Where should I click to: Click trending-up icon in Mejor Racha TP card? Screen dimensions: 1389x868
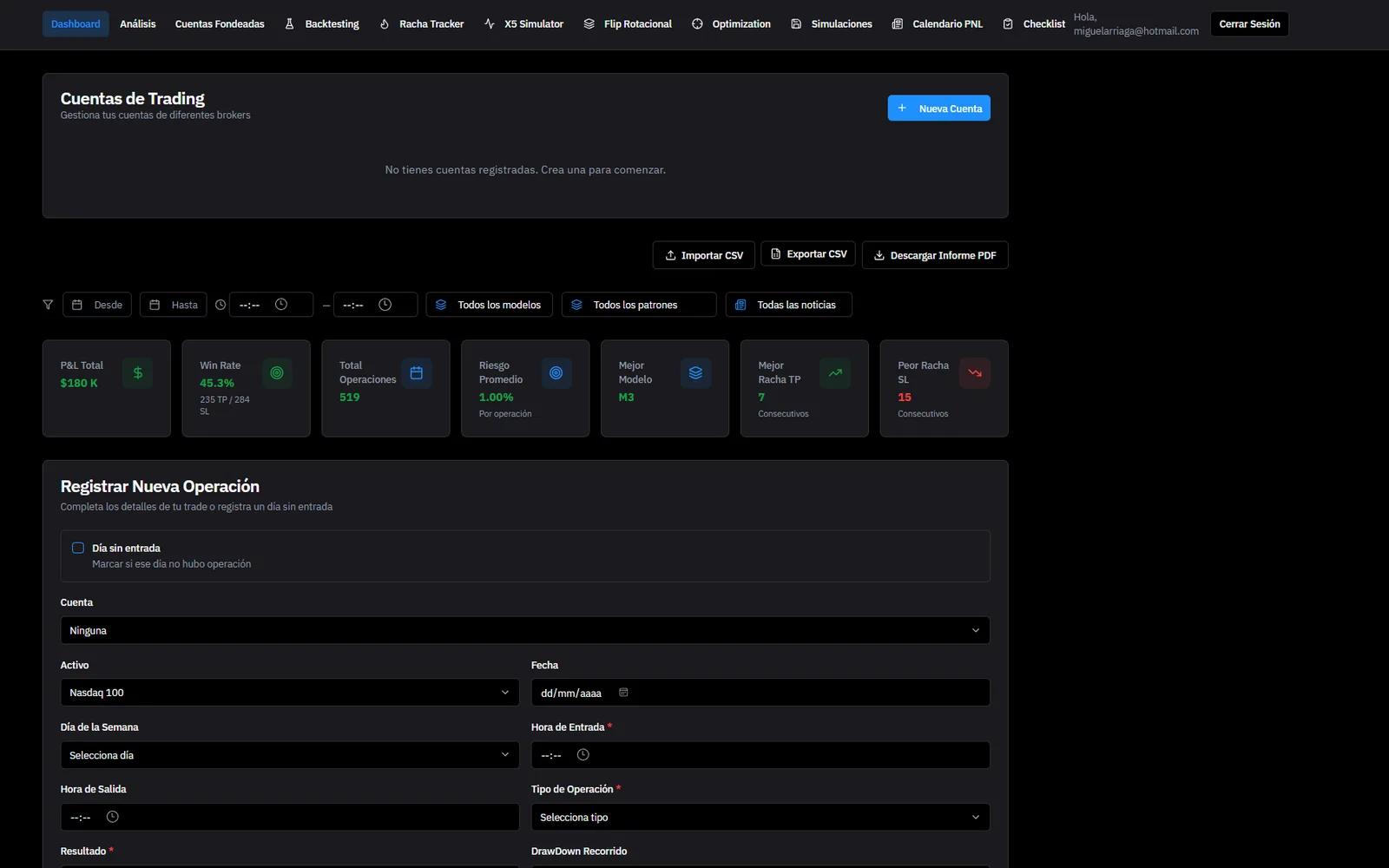[x=835, y=373]
